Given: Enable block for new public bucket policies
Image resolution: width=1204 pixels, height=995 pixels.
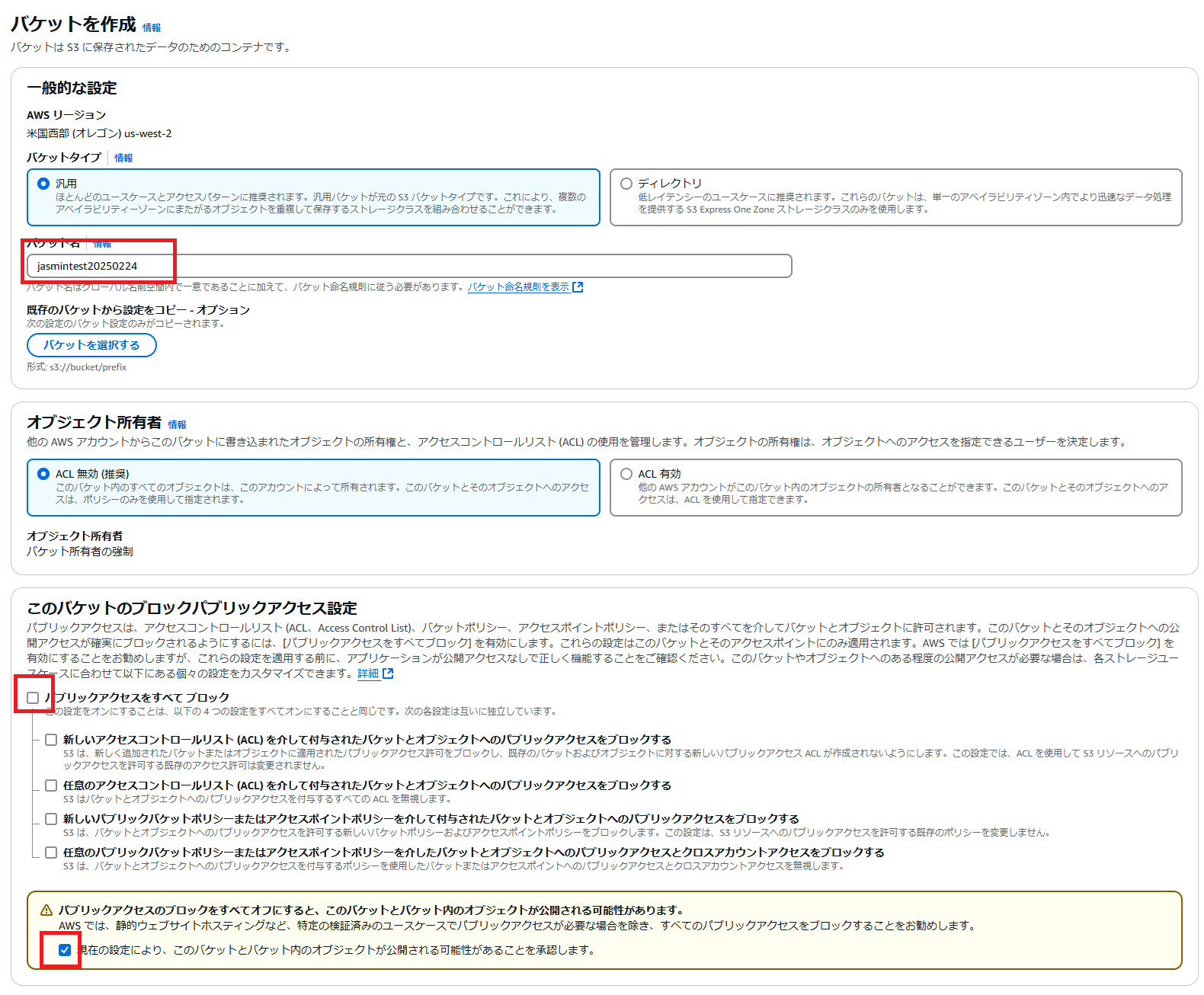Looking at the screenshot, I should (x=51, y=819).
